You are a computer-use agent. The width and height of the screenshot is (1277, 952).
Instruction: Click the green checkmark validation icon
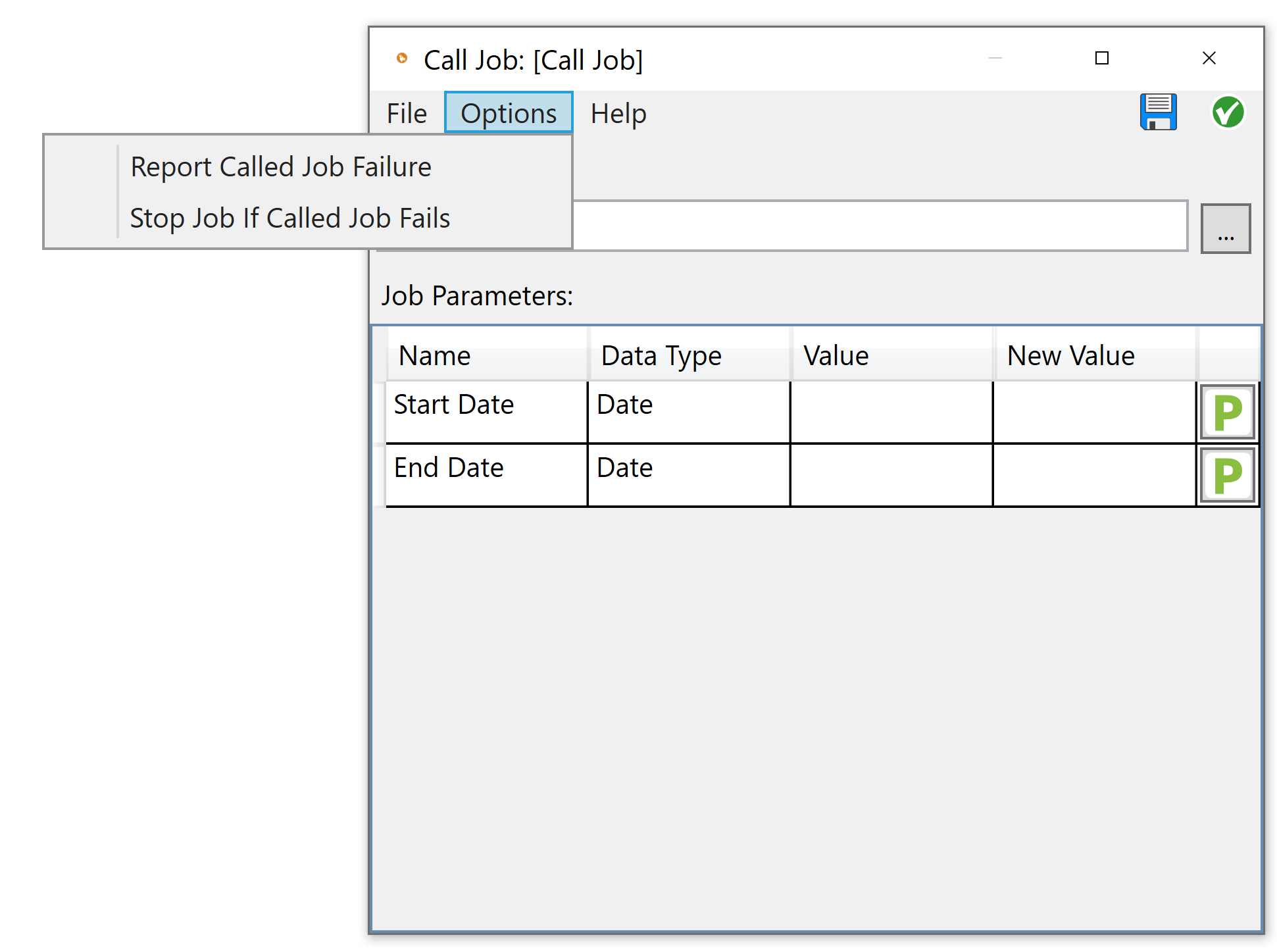coord(1228,113)
